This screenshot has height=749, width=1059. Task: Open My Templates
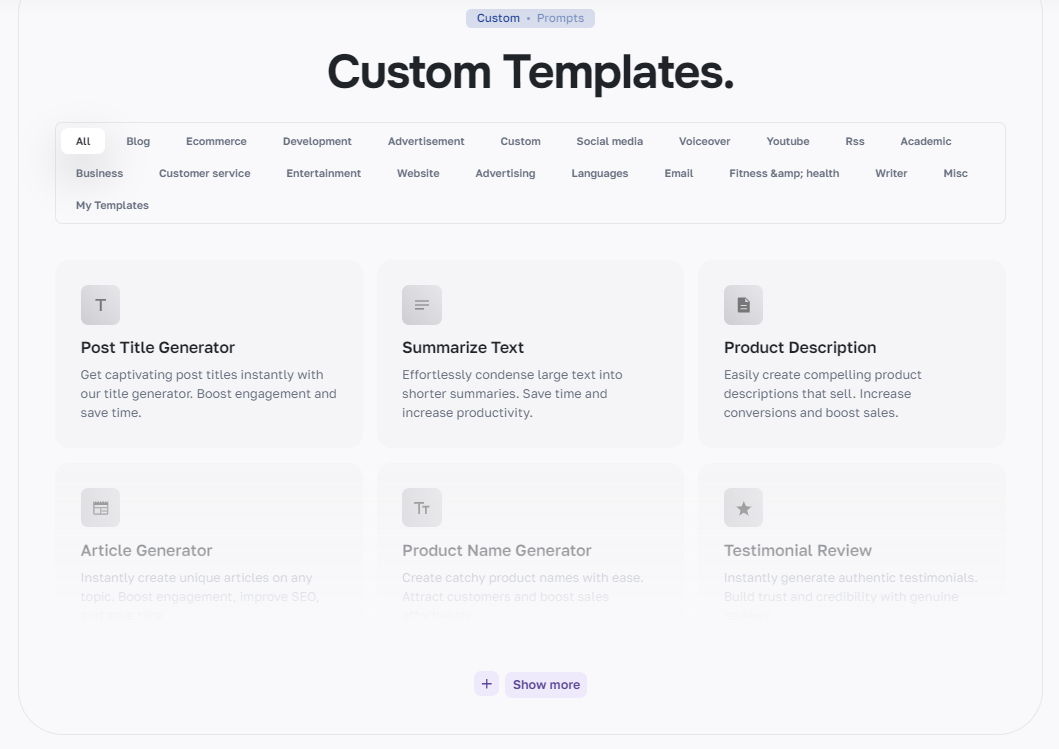click(112, 205)
